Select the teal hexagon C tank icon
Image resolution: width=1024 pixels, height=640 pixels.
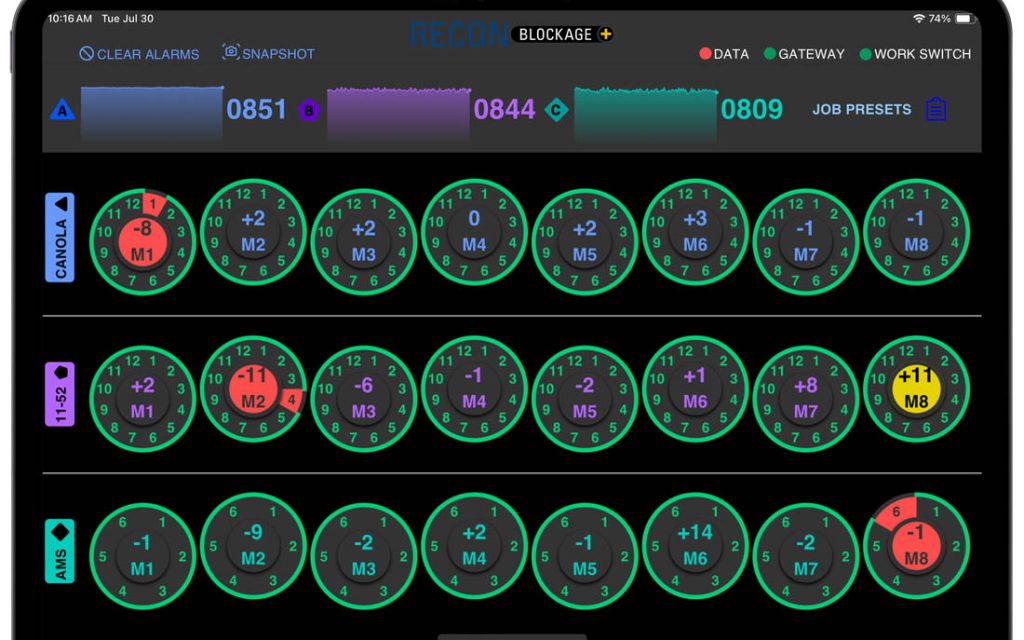[x=556, y=110]
